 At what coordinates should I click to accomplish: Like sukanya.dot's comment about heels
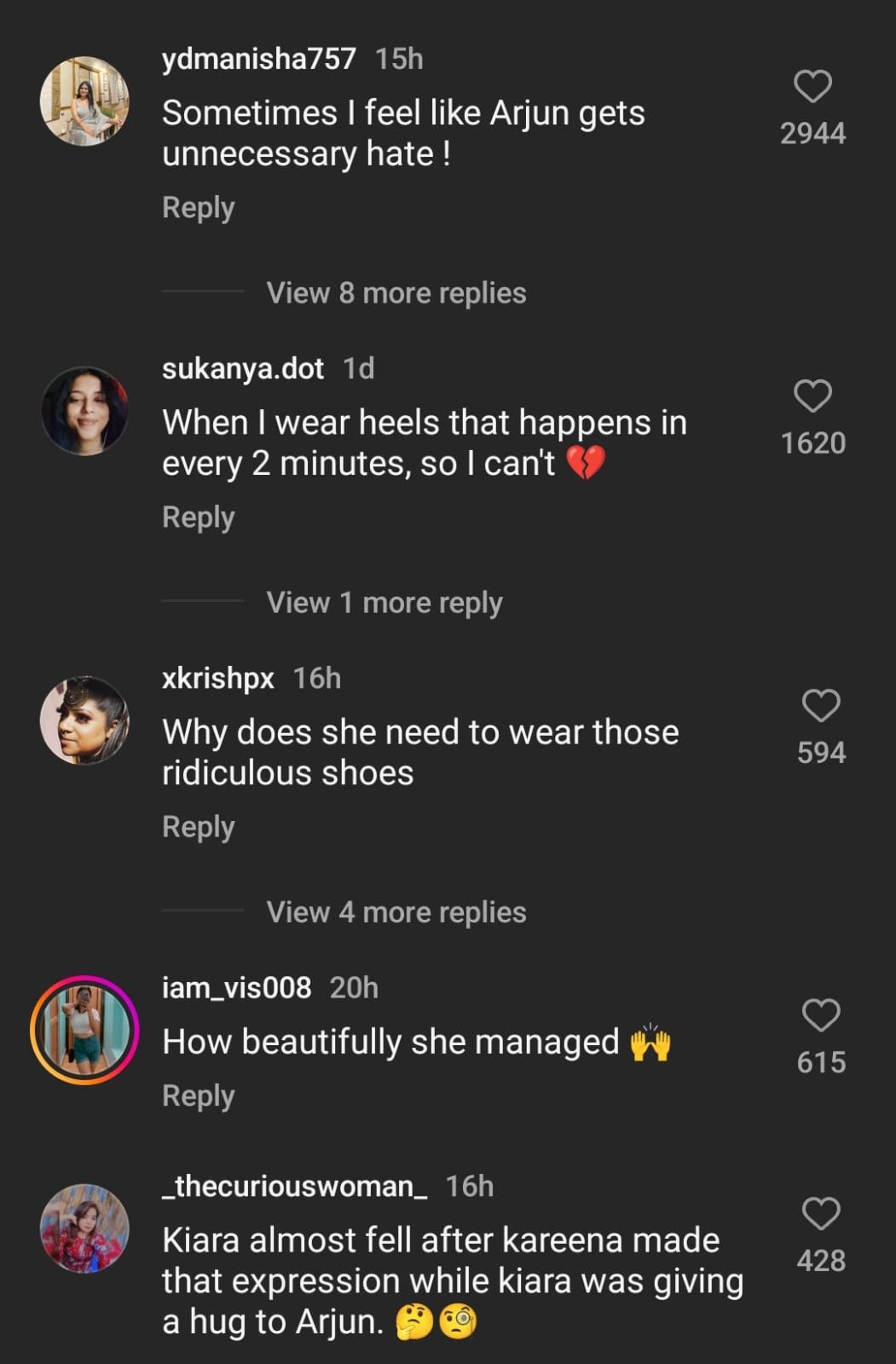click(x=812, y=396)
